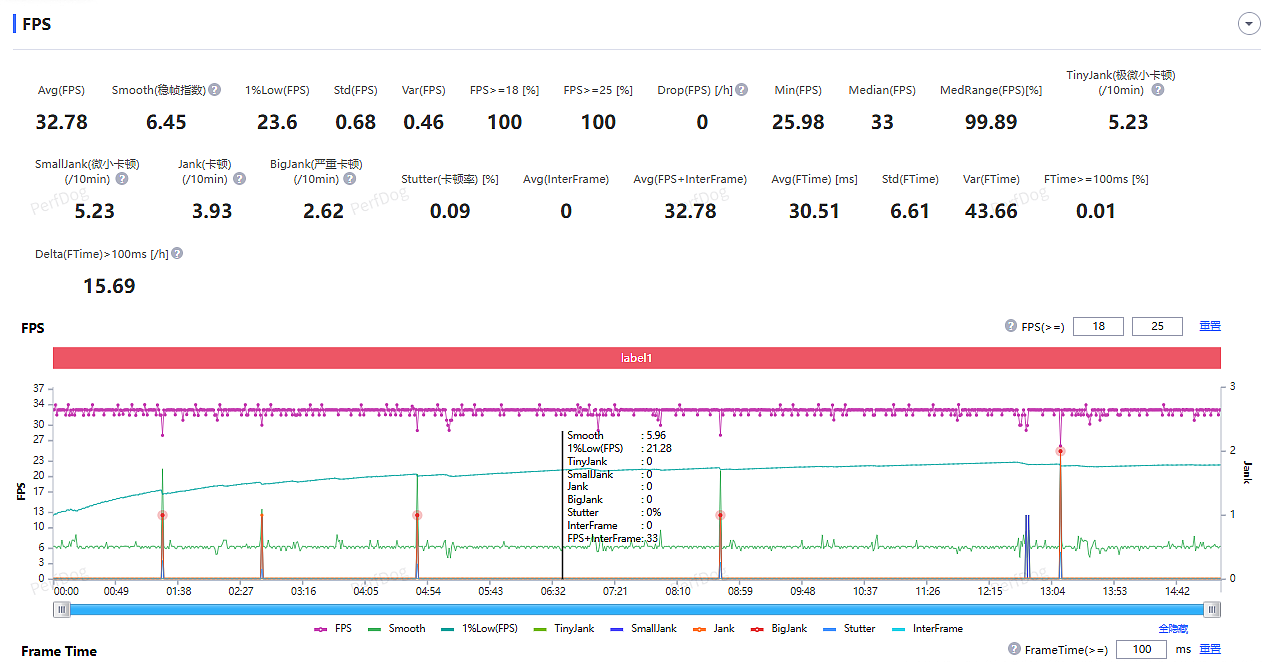
Task: Select the red label1 bar
Action: tap(637, 358)
